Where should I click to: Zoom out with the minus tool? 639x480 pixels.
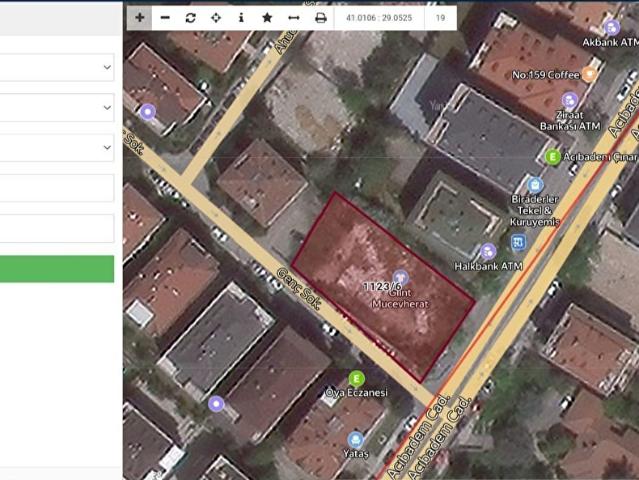point(165,18)
